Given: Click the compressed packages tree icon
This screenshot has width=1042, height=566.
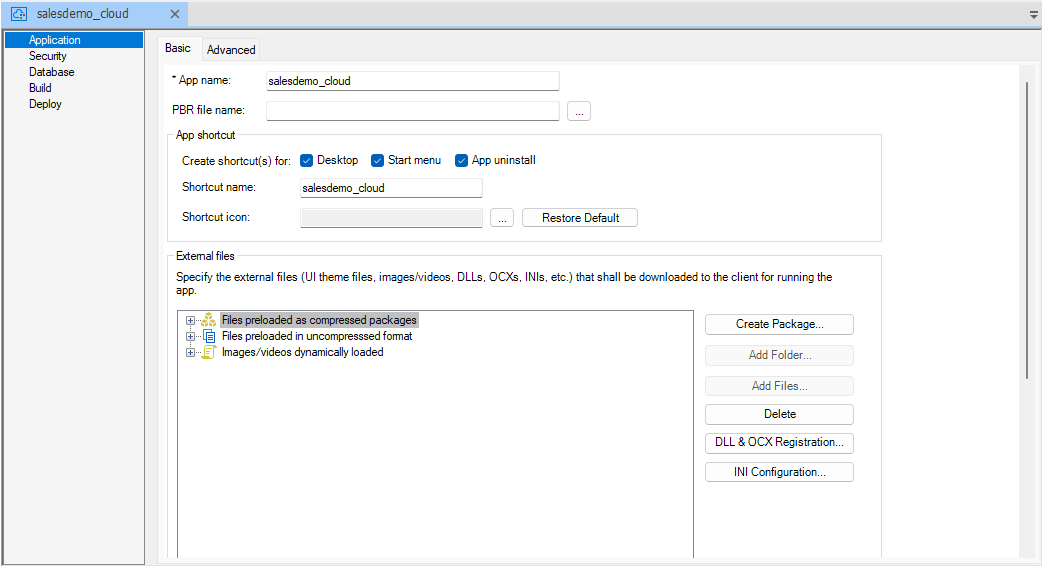Looking at the screenshot, I should (x=209, y=321).
